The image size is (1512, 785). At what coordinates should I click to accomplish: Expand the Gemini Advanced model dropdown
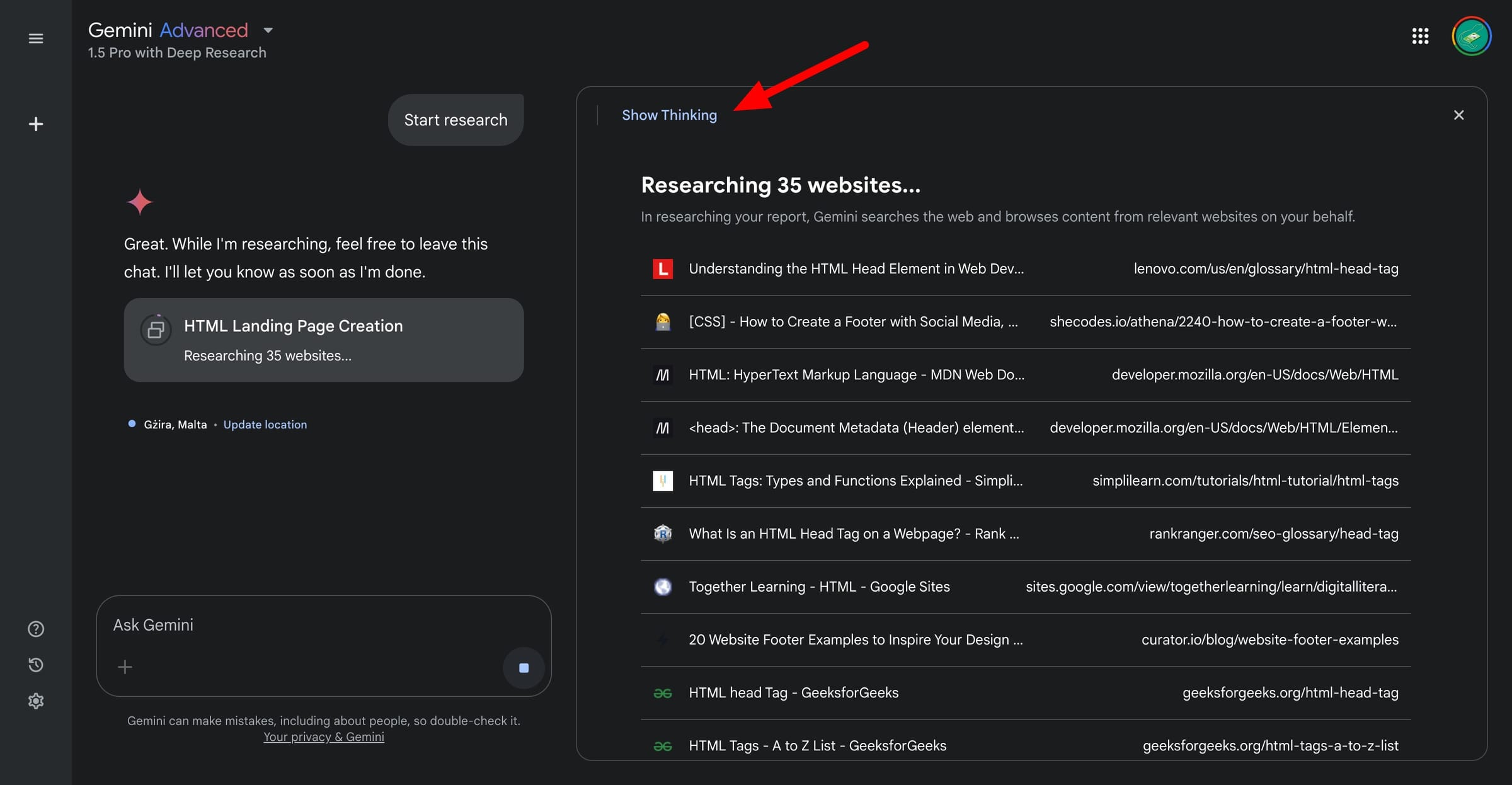point(268,30)
